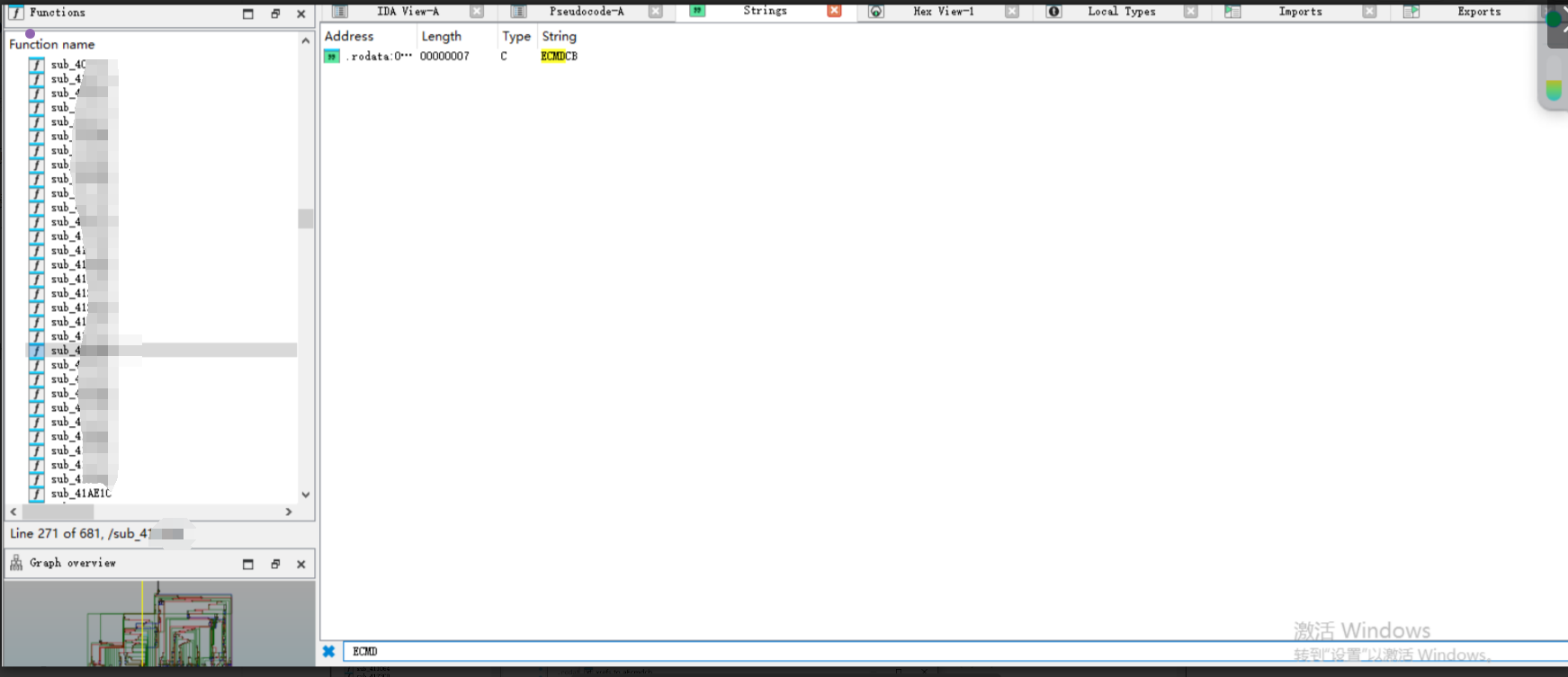Screen dimensions: 1568x677
Task: Open the Pseudocode-A tab
Action: tap(587, 12)
